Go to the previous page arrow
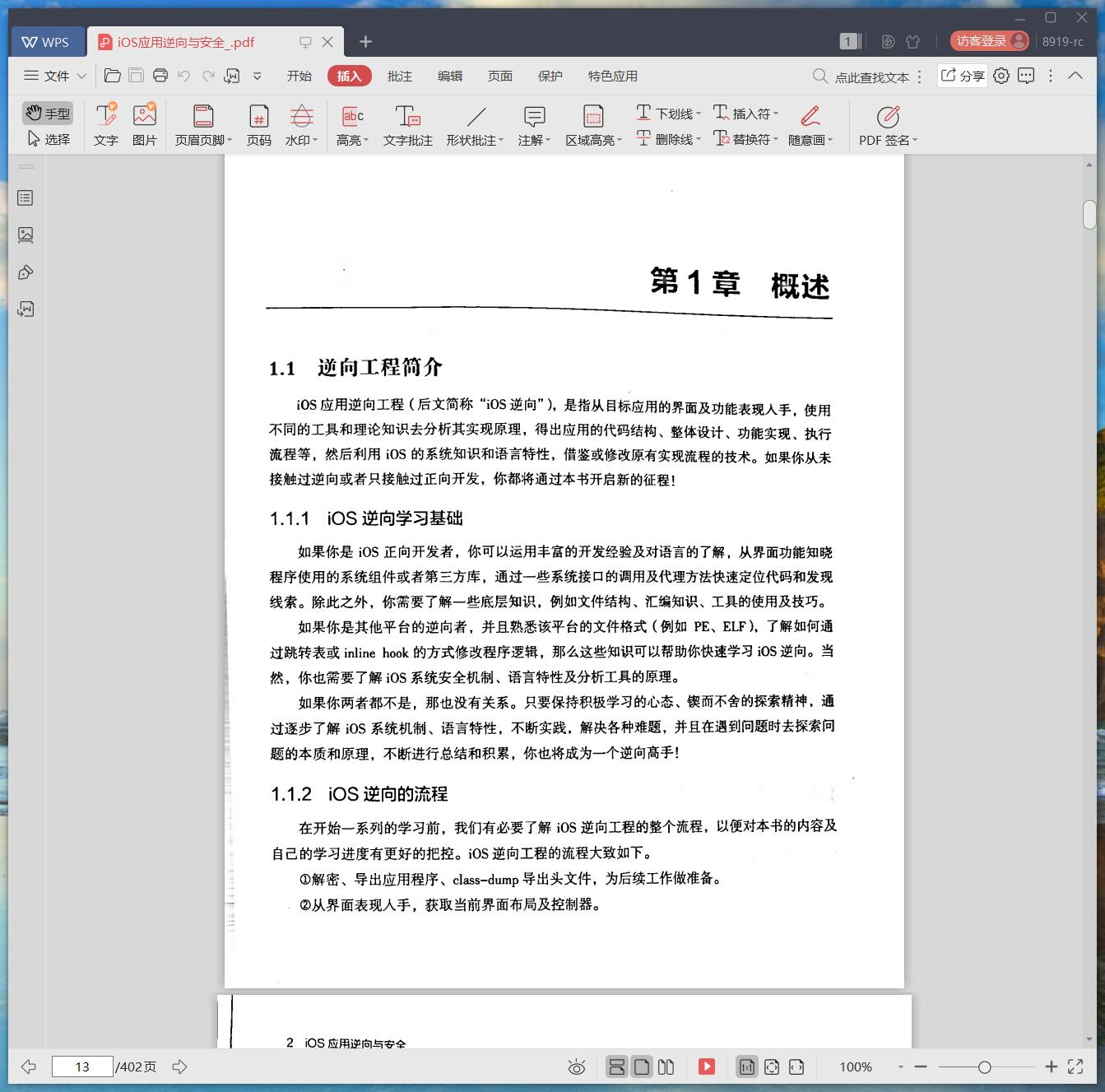The width and height of the screenshot is (1105, 1092). pos(29,1066)
